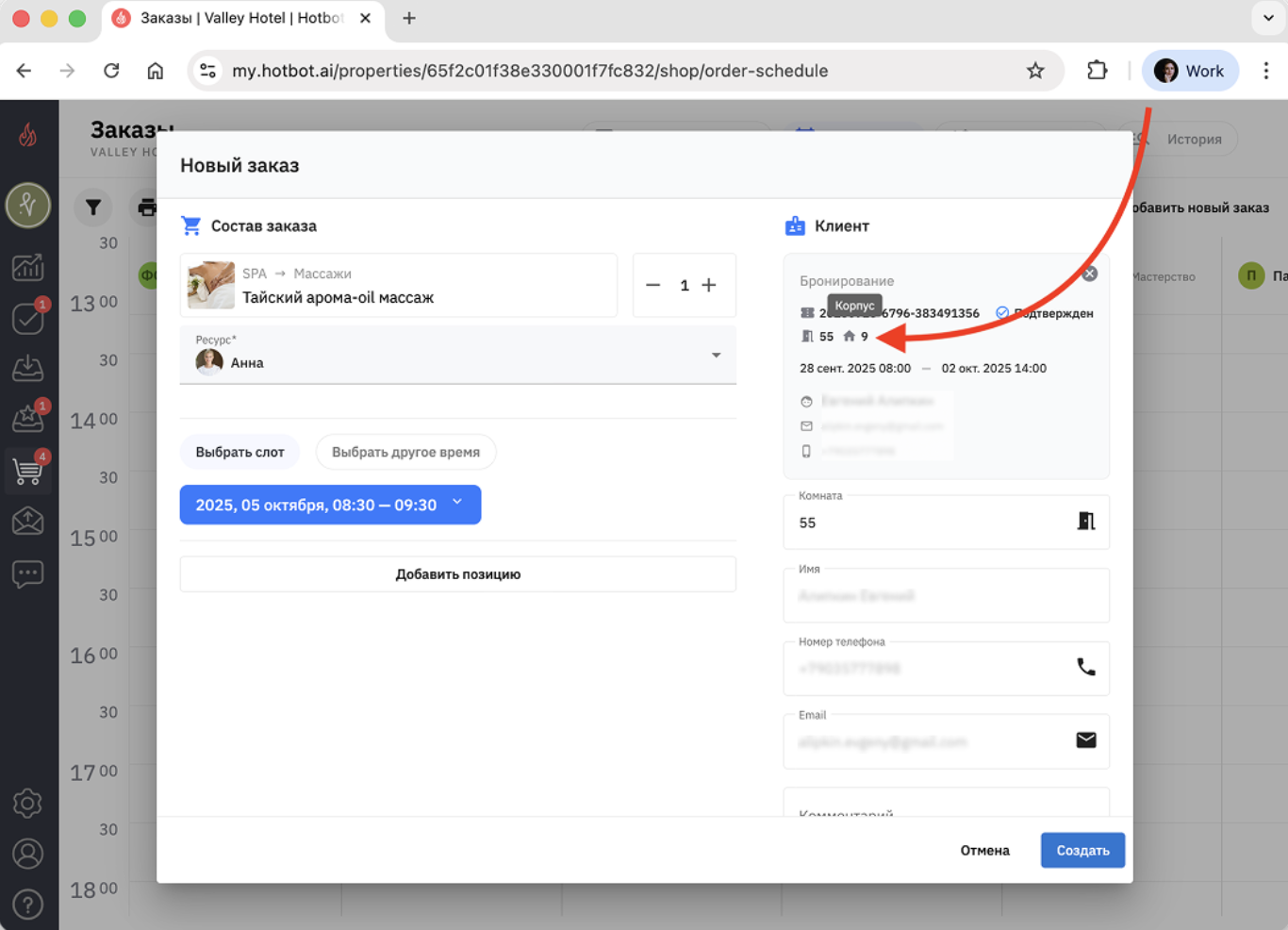Remove the attached booking with X icon
This screenshot has width=1288, height=930.
[1089, 274]
